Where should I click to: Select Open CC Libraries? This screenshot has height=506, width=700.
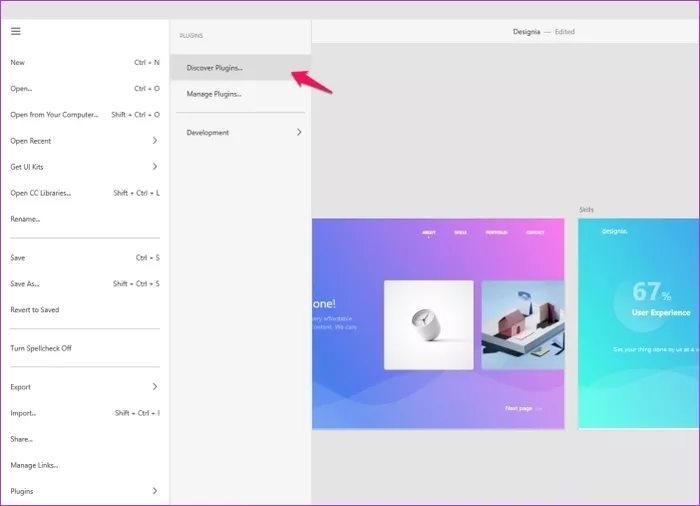tap(41, 193)
